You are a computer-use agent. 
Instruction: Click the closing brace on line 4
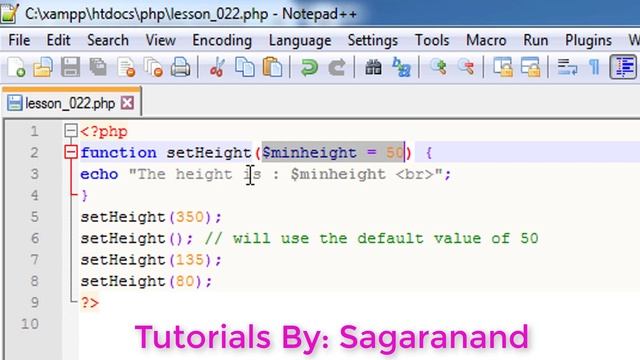84,196
